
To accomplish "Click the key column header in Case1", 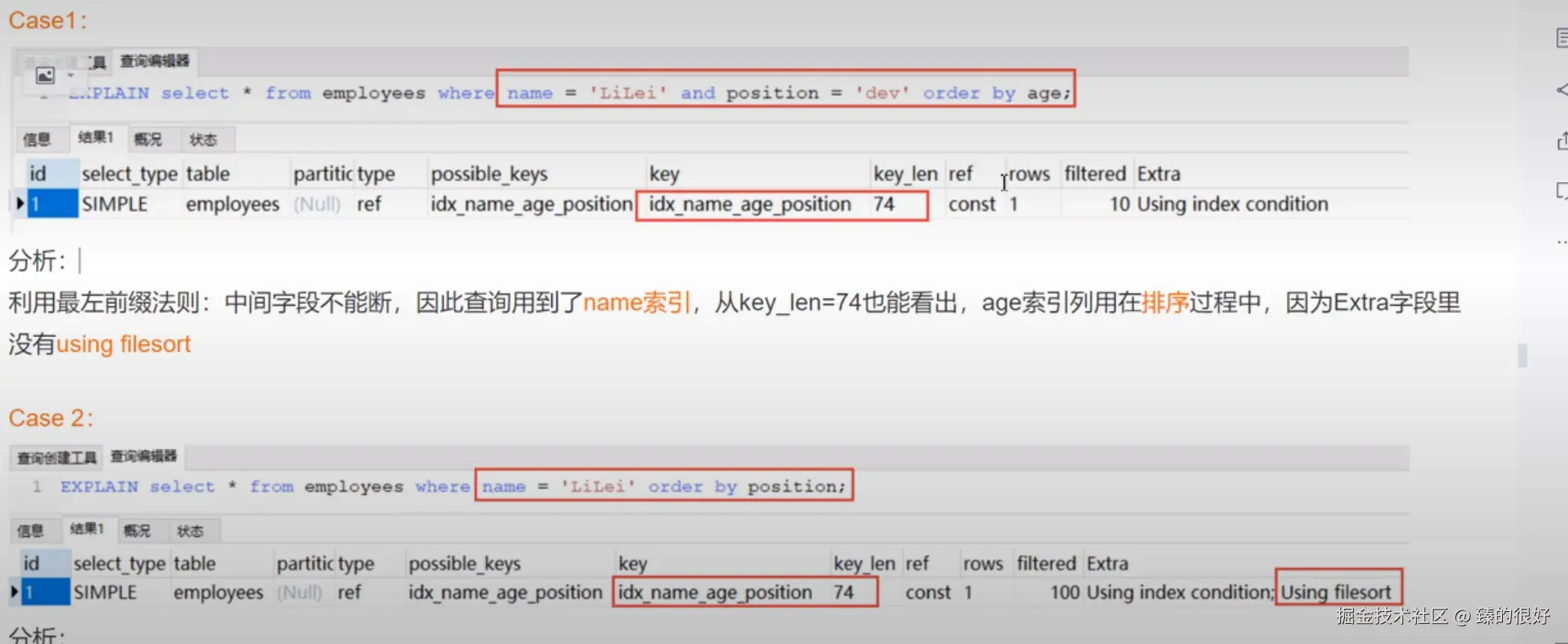I will (x=665, y=174).
